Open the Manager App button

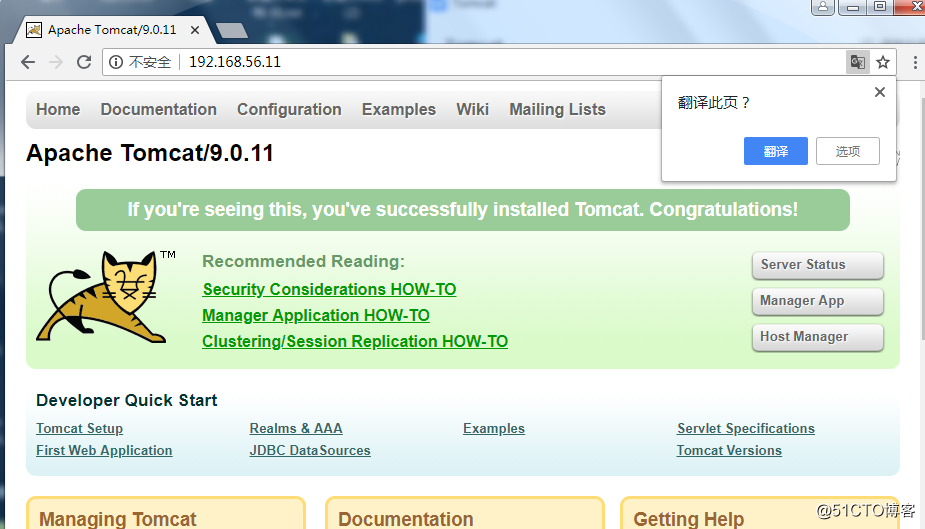818,301
